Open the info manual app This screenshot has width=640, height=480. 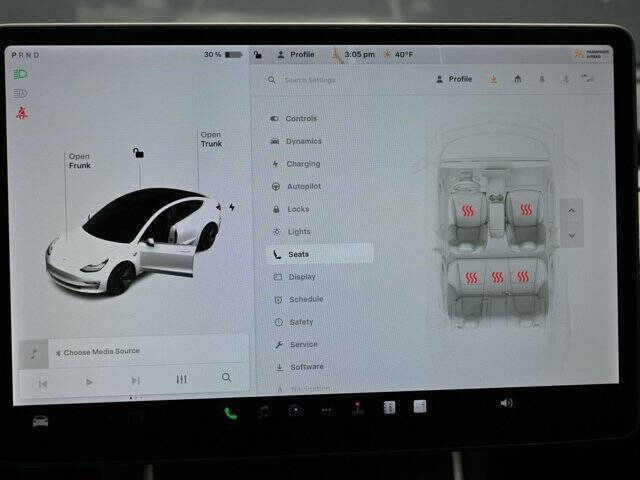click(x=389, y=407)
